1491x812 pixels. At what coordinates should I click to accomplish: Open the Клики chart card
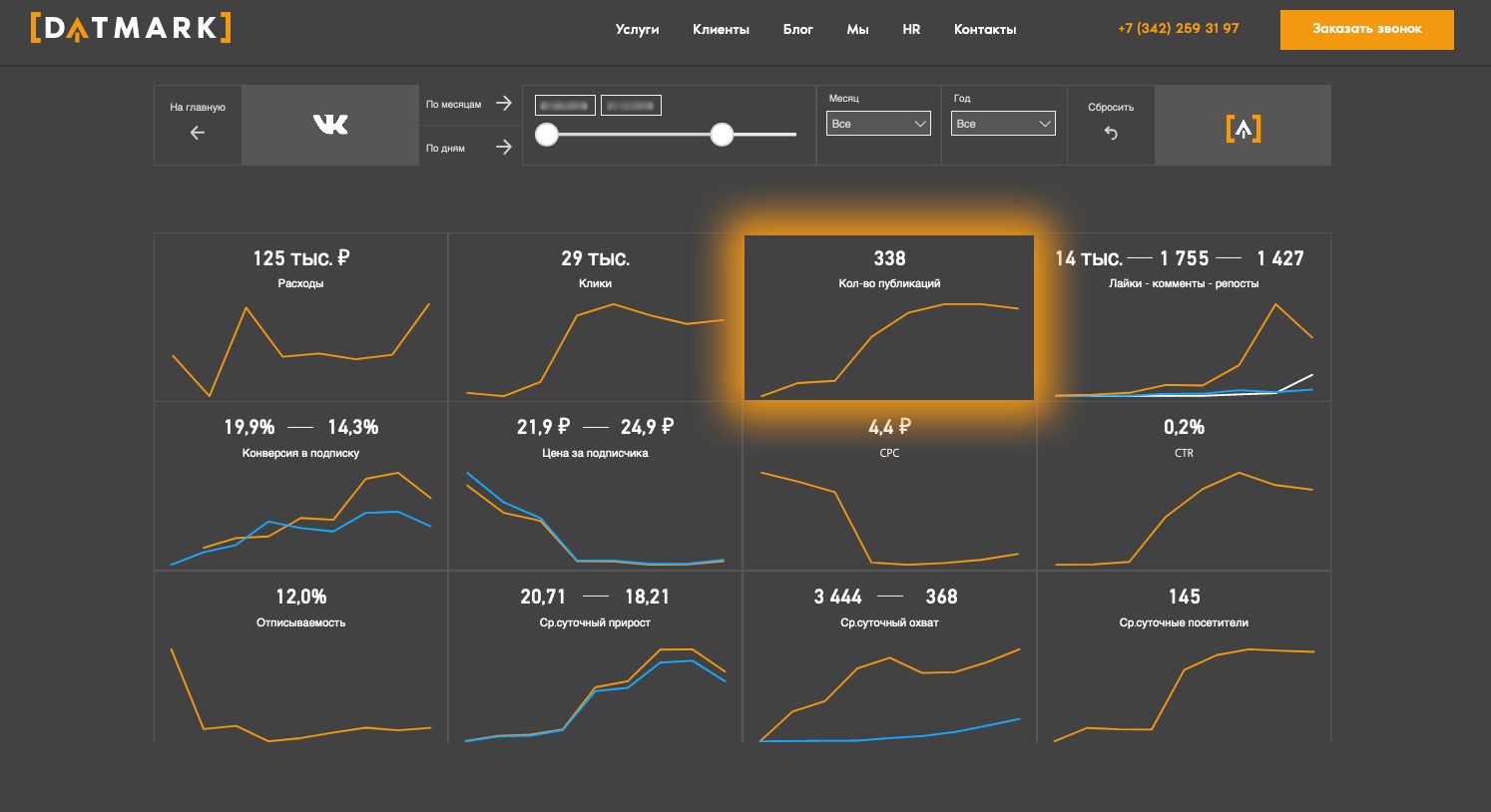595,317
